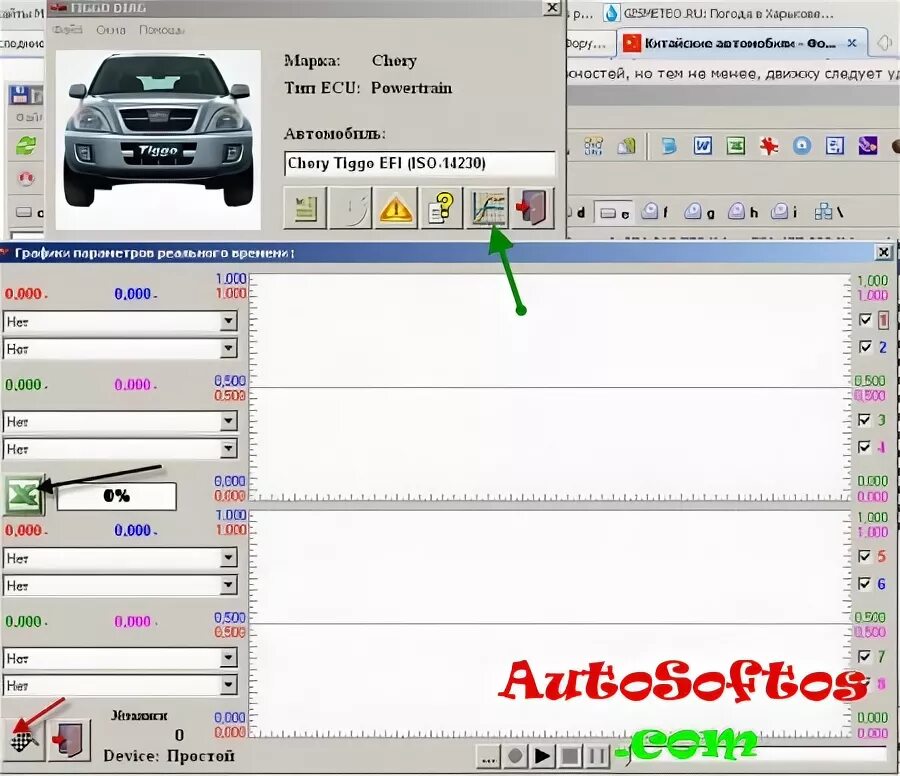Close the Китайские автомобили browser tab
The image size is (900, 776).
852,43
